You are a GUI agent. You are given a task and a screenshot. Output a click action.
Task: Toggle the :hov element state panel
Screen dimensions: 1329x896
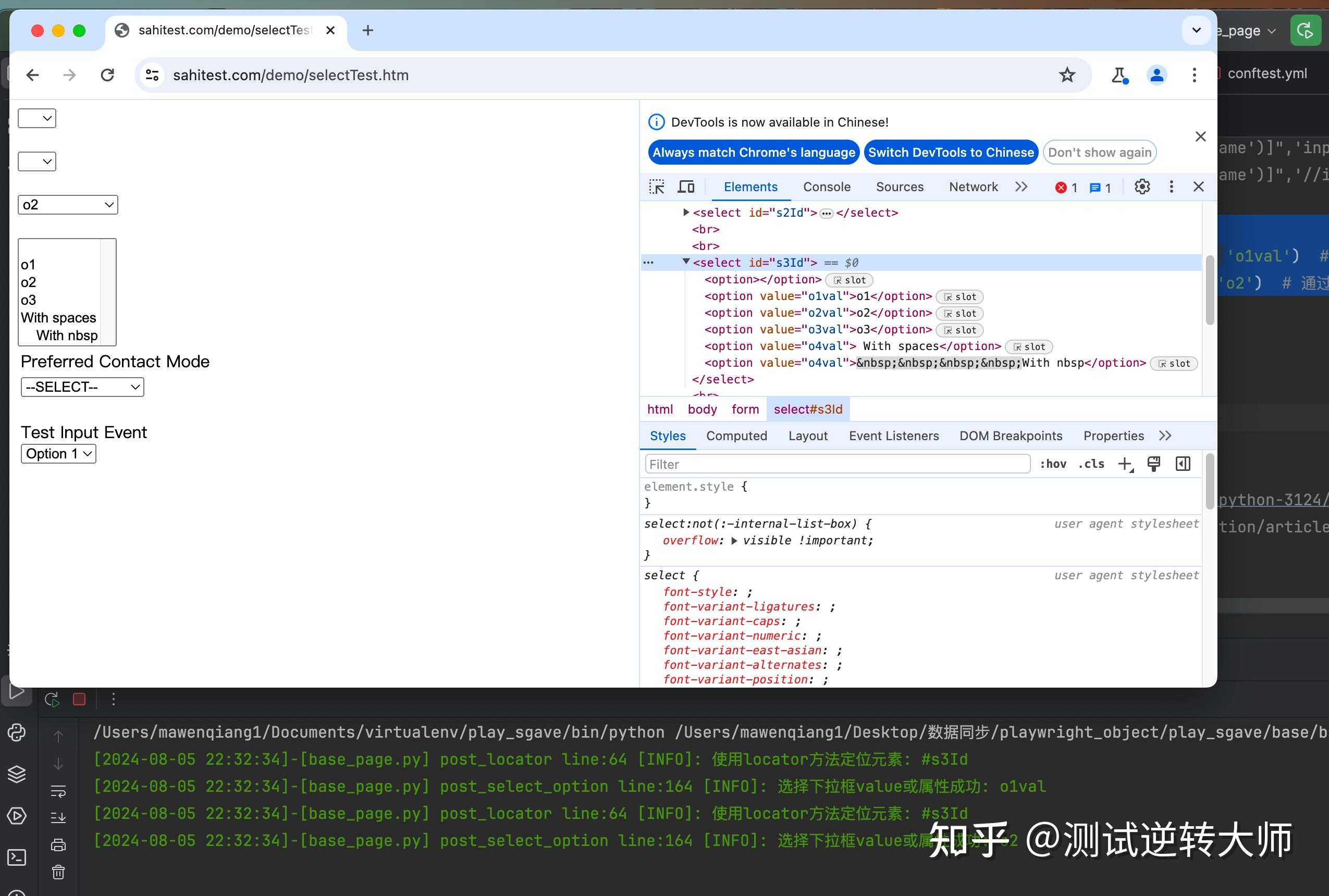[x=1053, y=464]
